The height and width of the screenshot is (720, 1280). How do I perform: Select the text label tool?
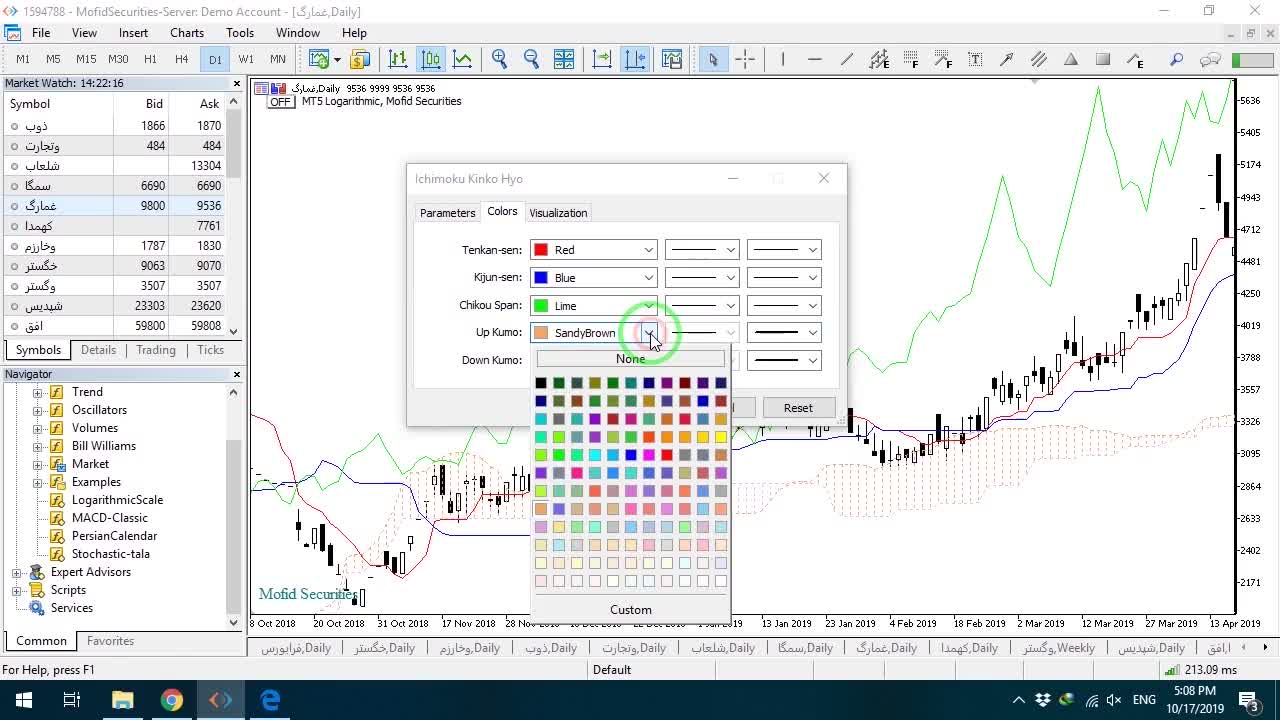975,60
